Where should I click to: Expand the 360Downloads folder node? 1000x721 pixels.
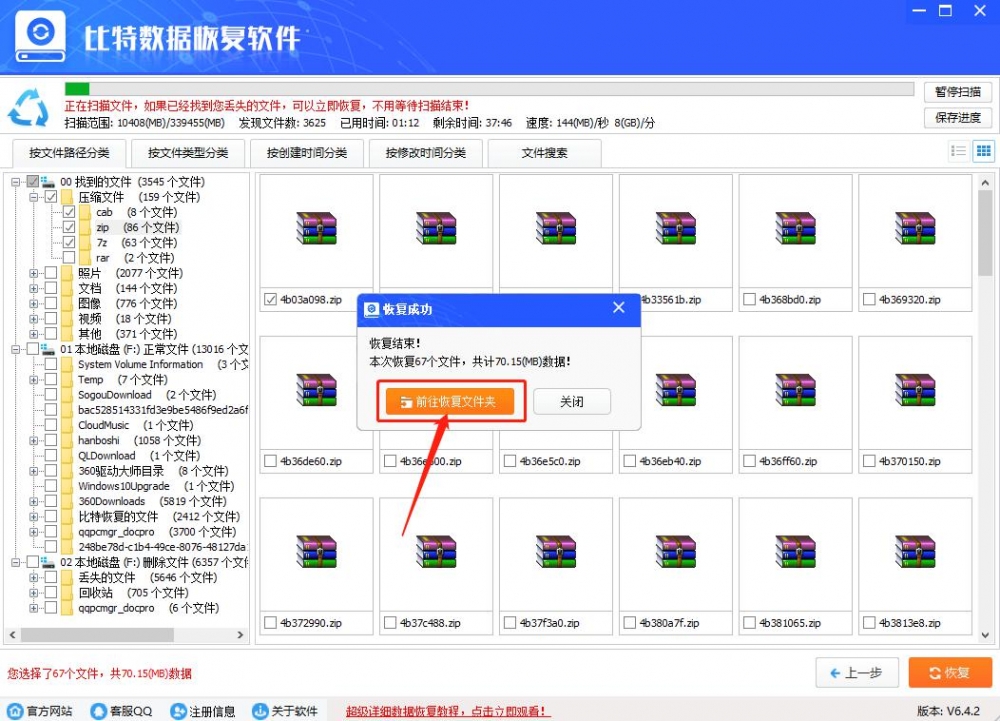pyautogui.click(x=33, y=501)
